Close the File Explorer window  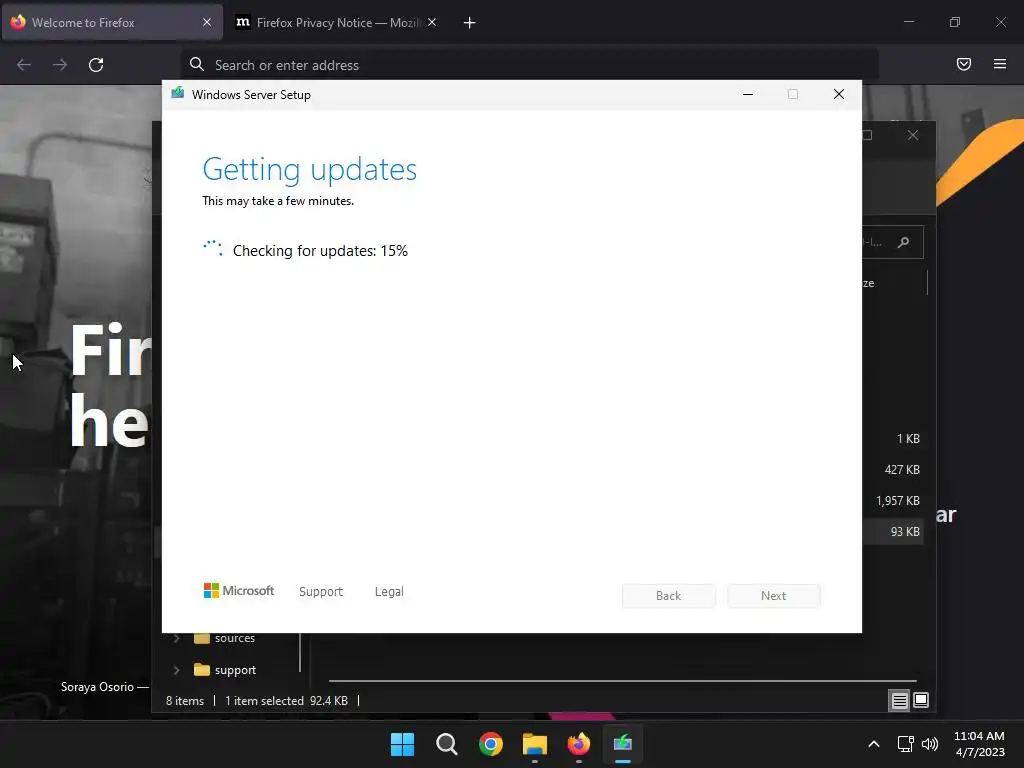(x=913, y=135)
